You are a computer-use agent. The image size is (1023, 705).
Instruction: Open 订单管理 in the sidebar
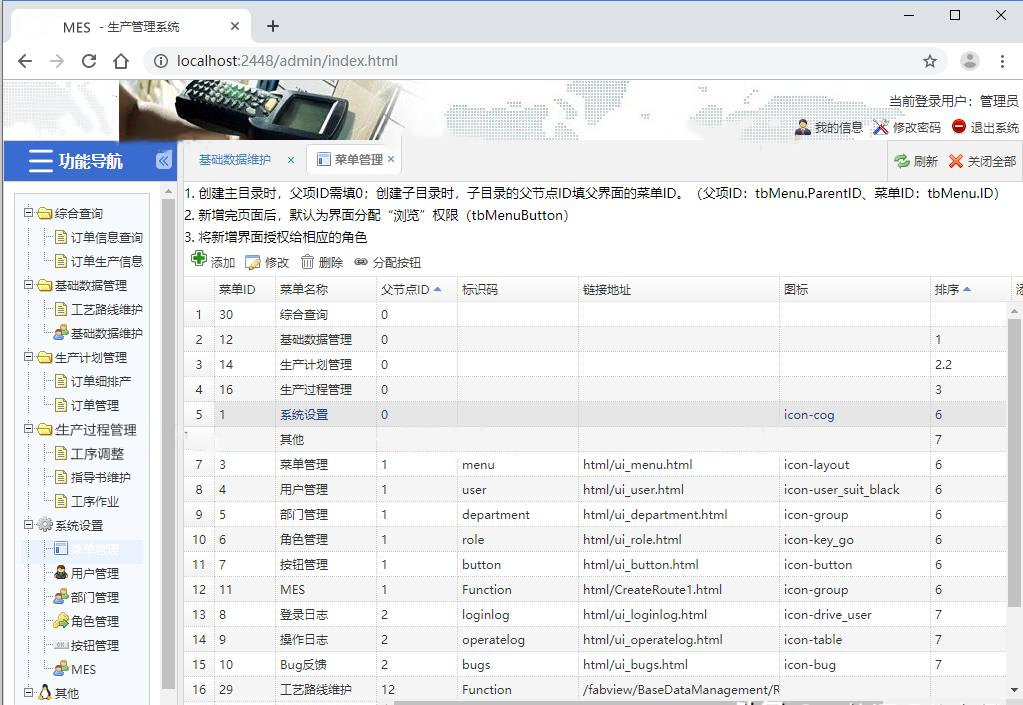click(x=95, y=405)
